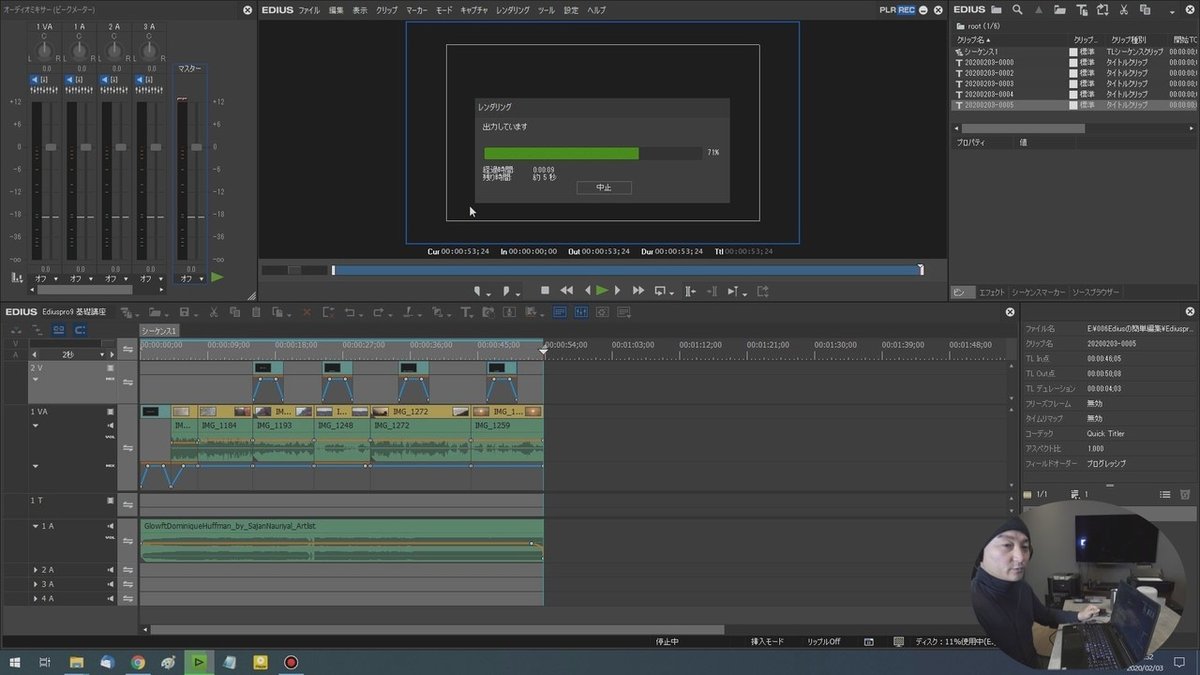1200x675 pixels.
Task: Open the レンダリング menu
Action: [x=513, y=10]
